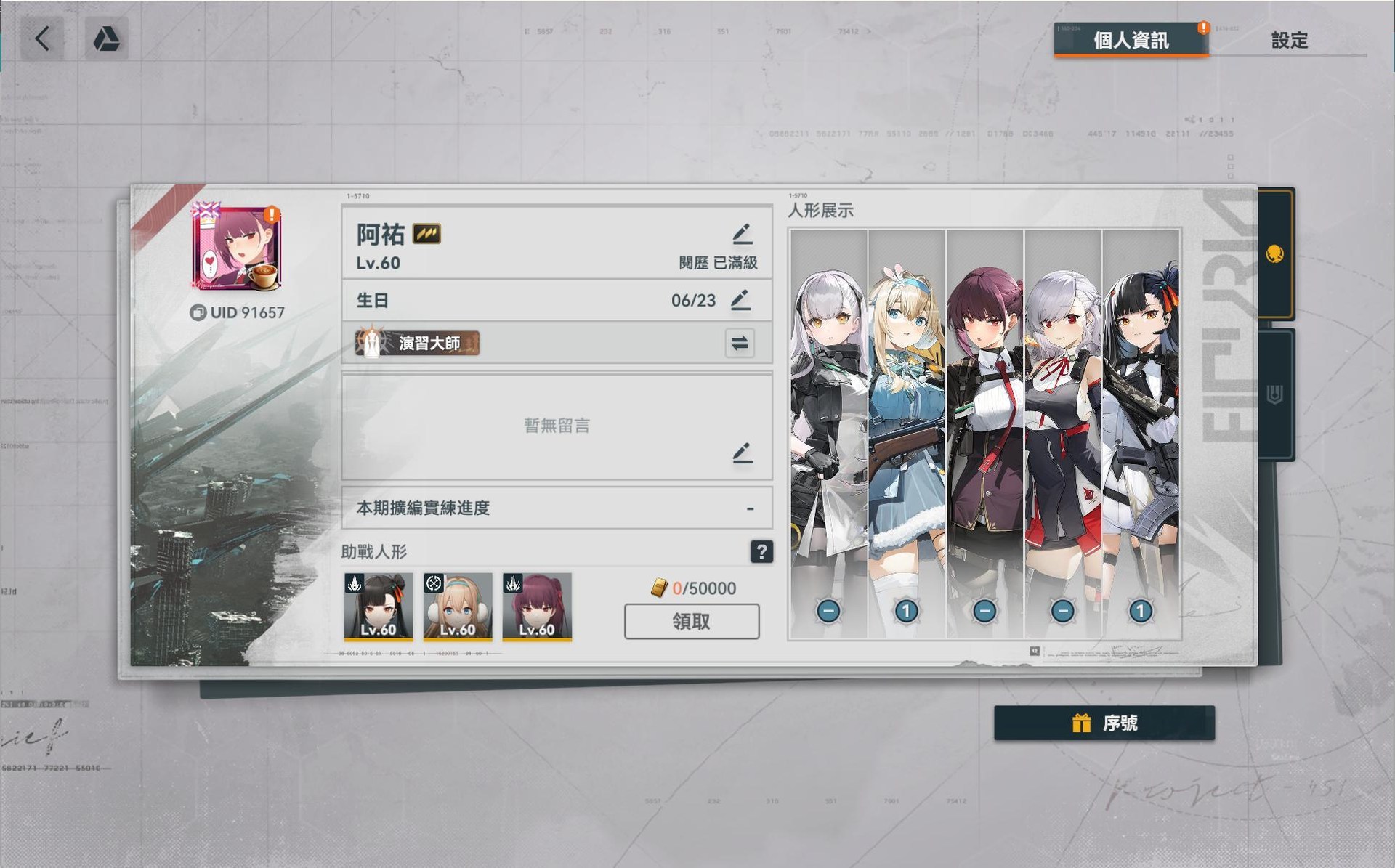The height and width of the screenshot is (868, 1395).
Task: Edit the commander name with the pencil icon
Action: point(742,234)
